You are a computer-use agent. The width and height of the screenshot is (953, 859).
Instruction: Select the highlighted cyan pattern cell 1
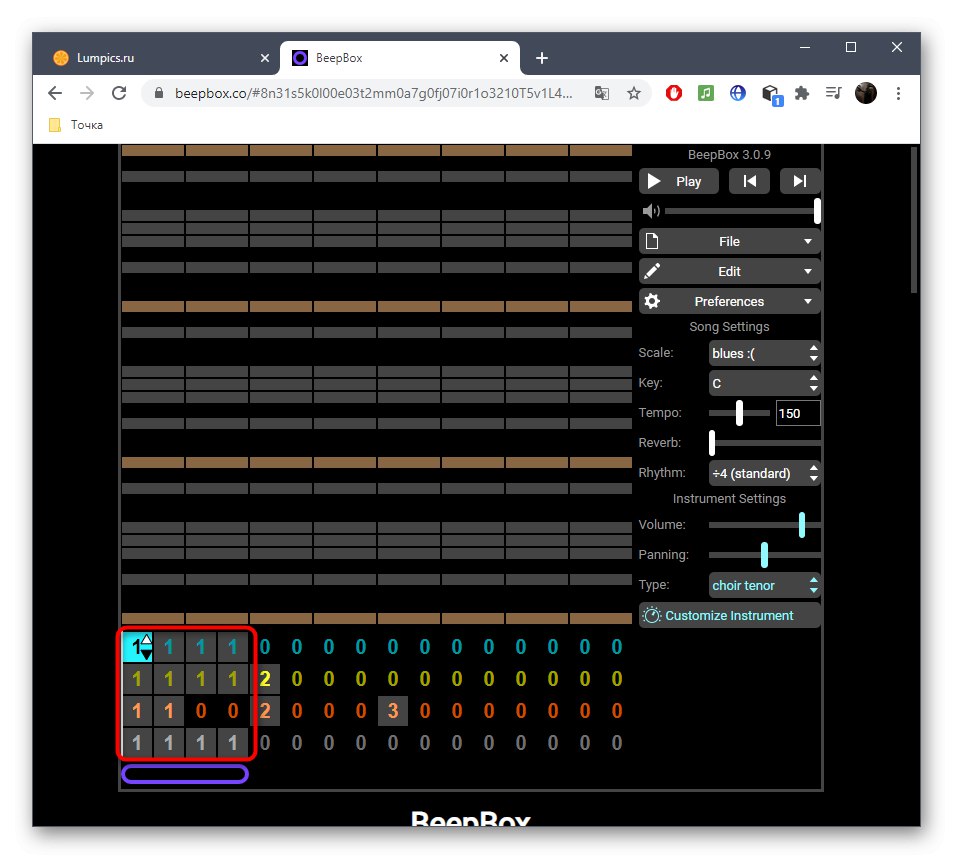pyautogui.click(x=137, y=647)
